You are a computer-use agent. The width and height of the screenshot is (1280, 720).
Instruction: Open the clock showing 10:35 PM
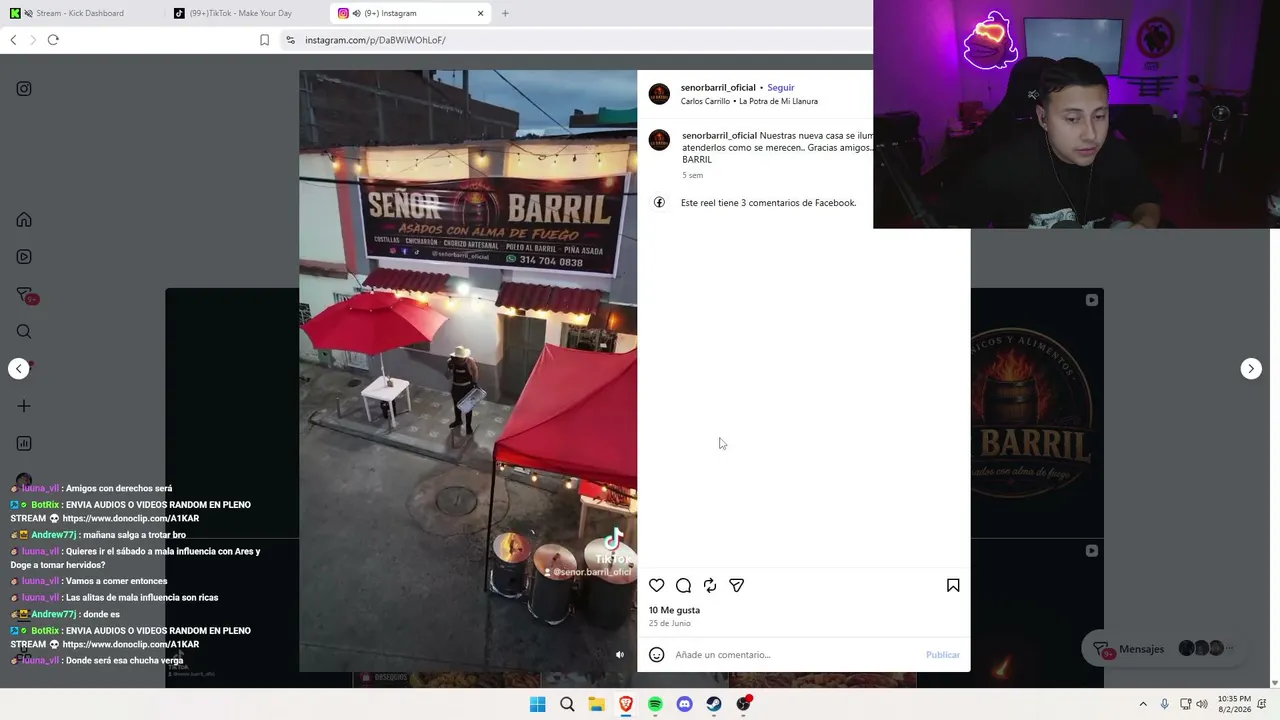tap(1234, 704)
